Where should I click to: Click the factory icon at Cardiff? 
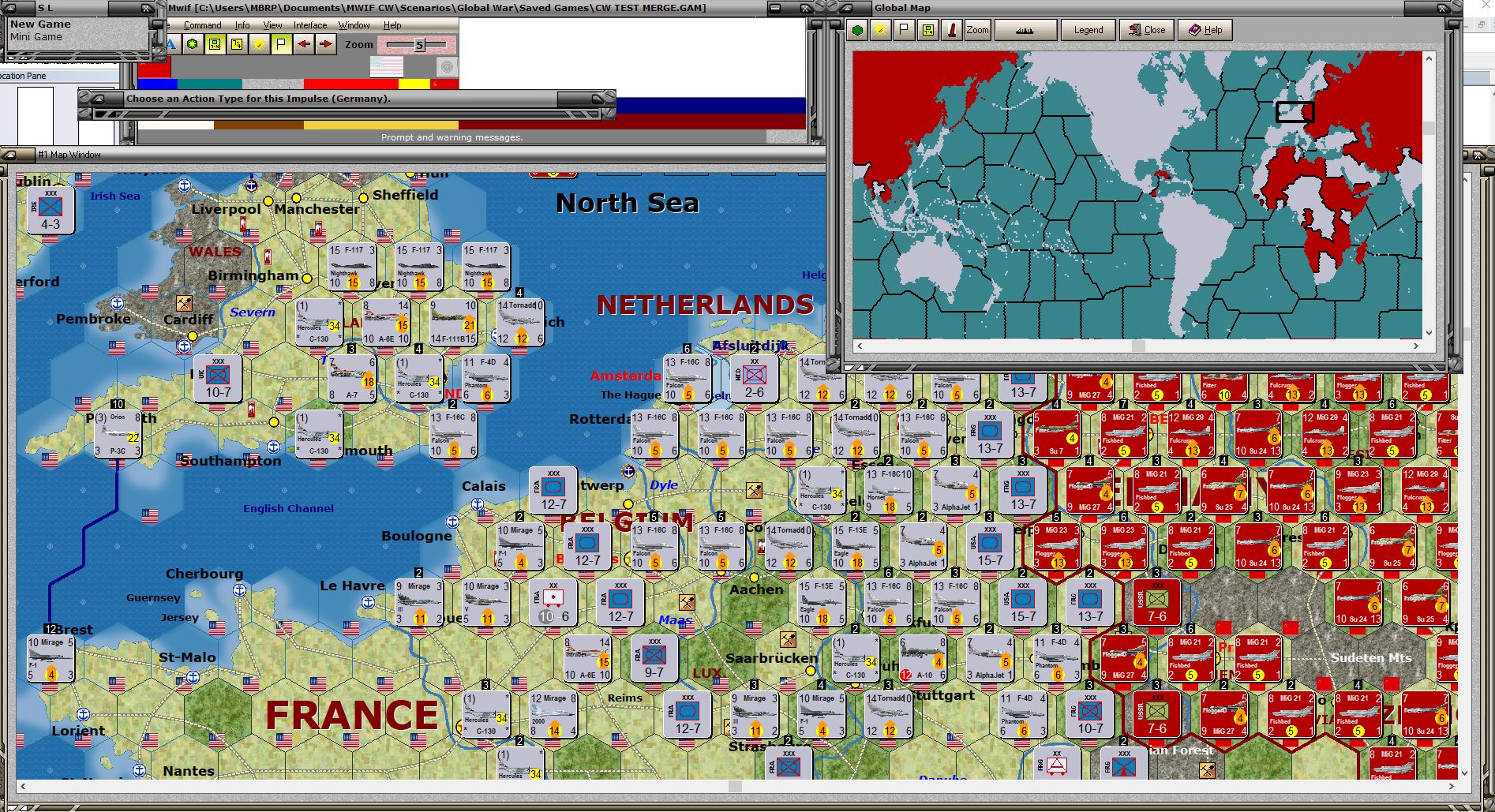[x=183, y=303]
